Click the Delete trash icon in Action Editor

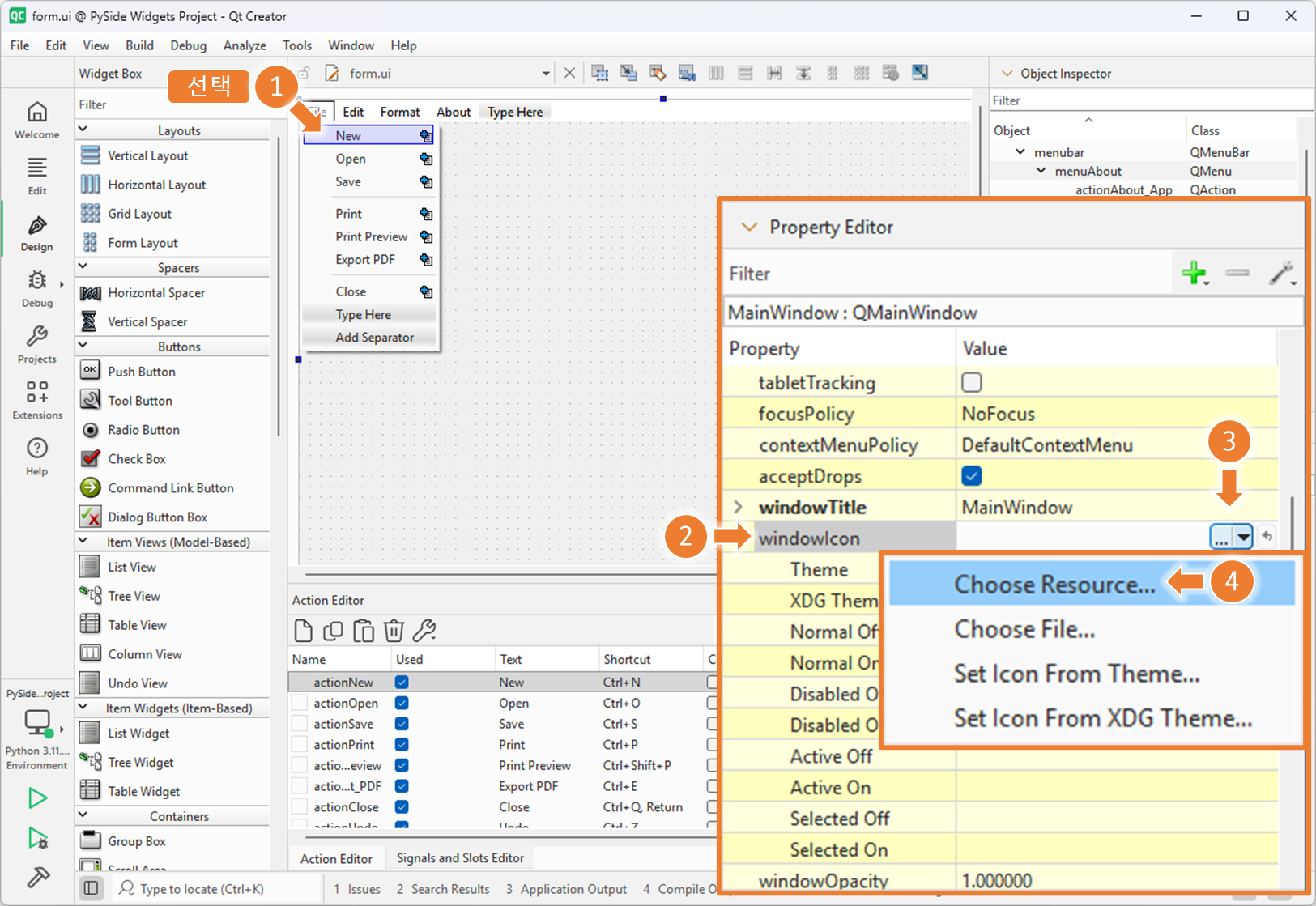(x=394, y=630)
